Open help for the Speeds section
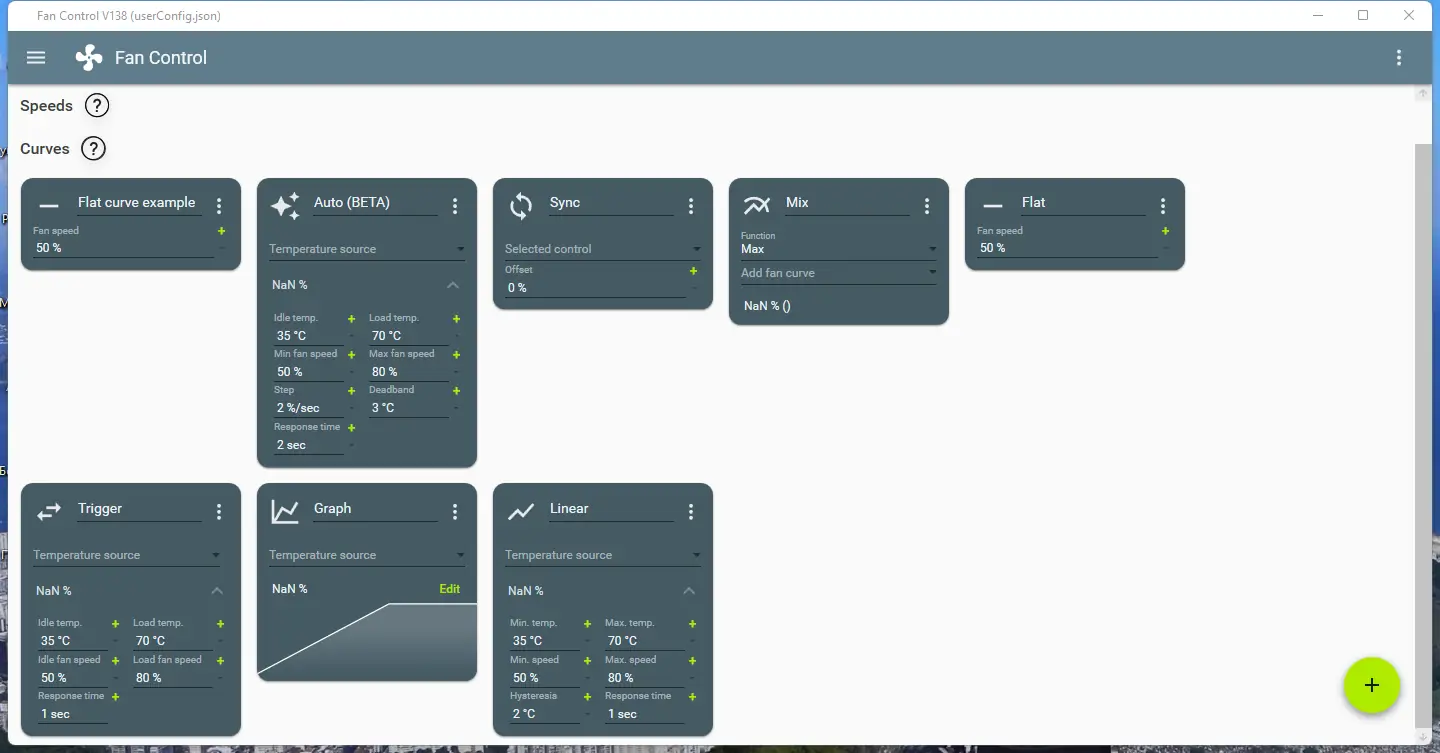This screenshot has width=1440, height=753. pyautogui.click(x=96, y=106)
